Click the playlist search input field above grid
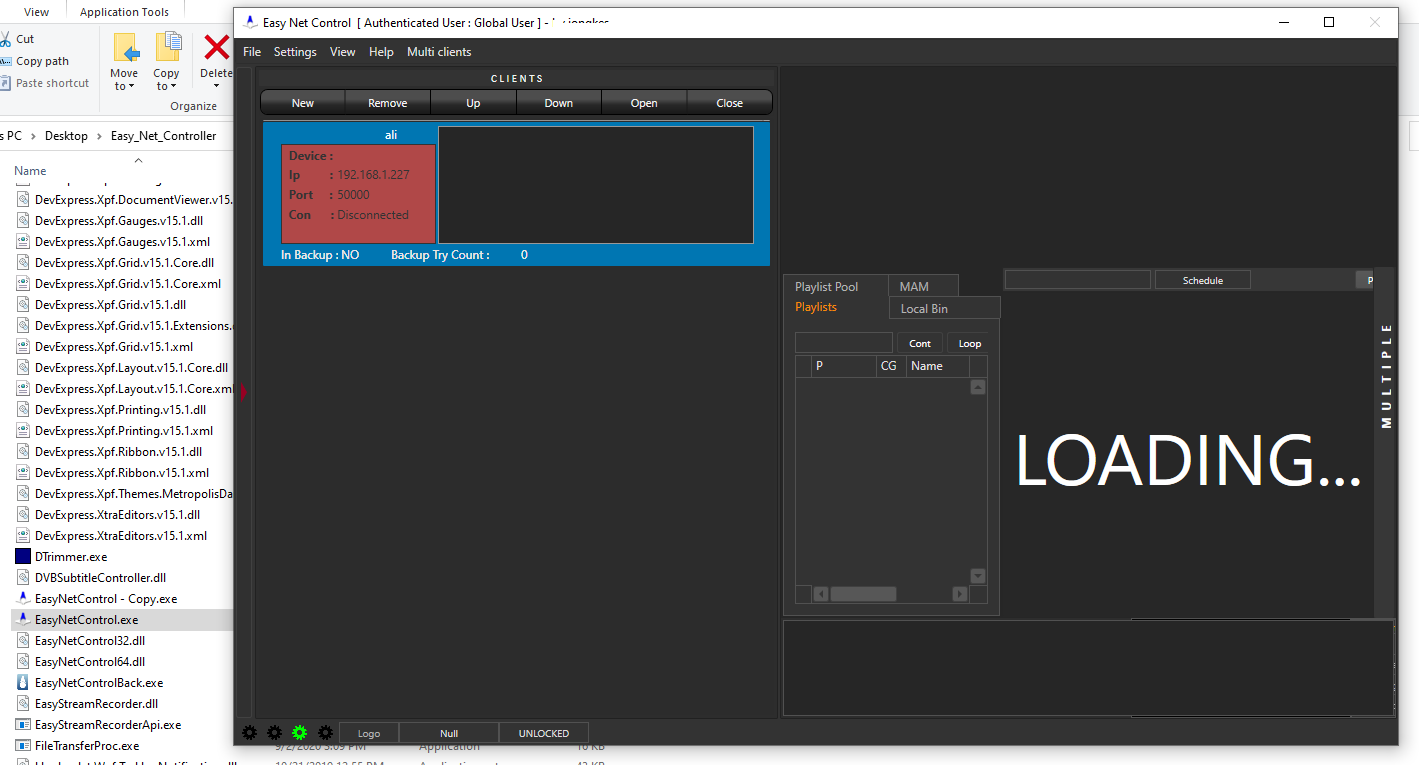The image size is (1419, 765). point(844,343)
